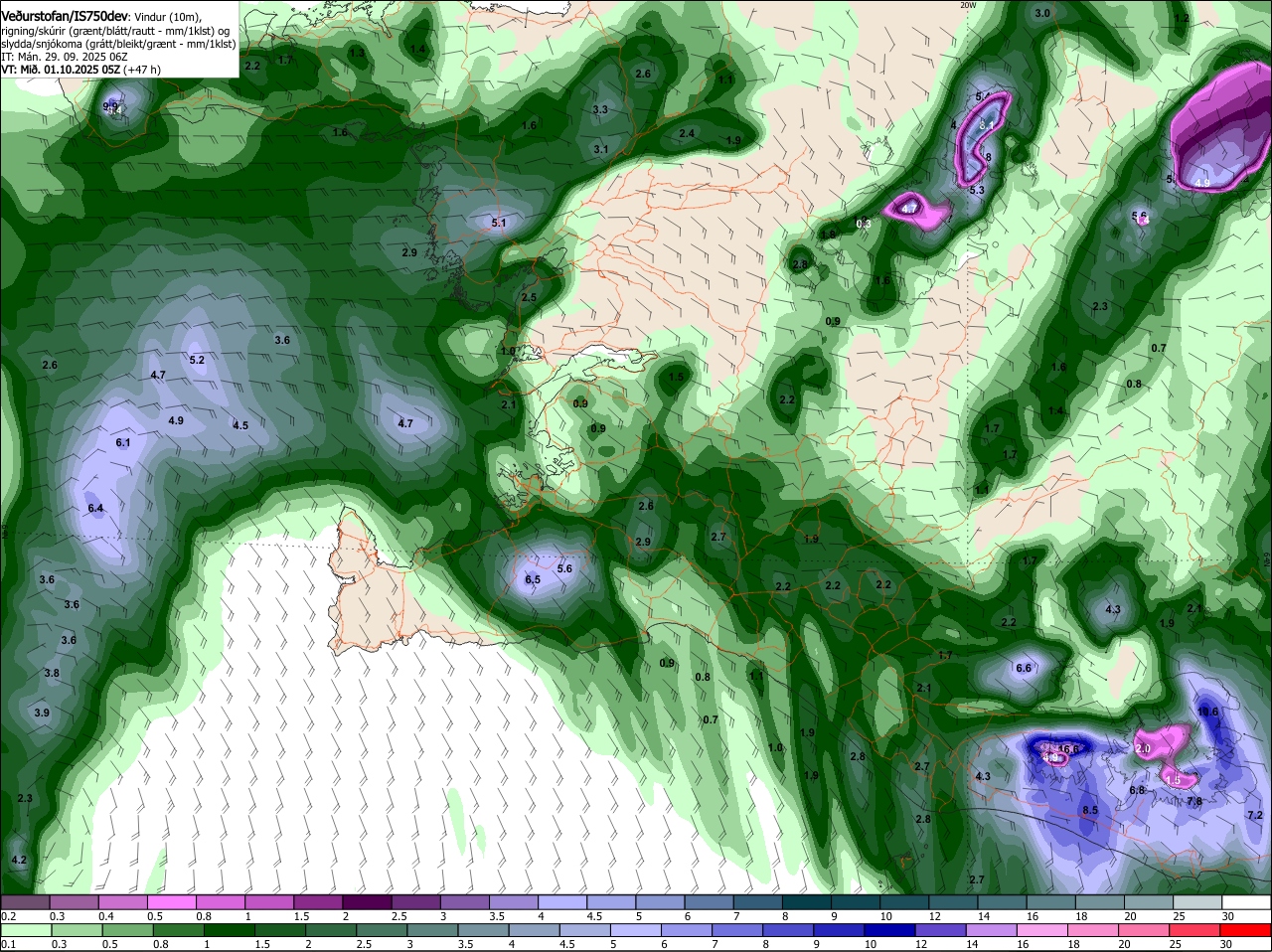Image resolution: width=1272 pixels, height=952 pixels.
Task: Click the 8.5 precipitation value
Action: point(1089,810)
